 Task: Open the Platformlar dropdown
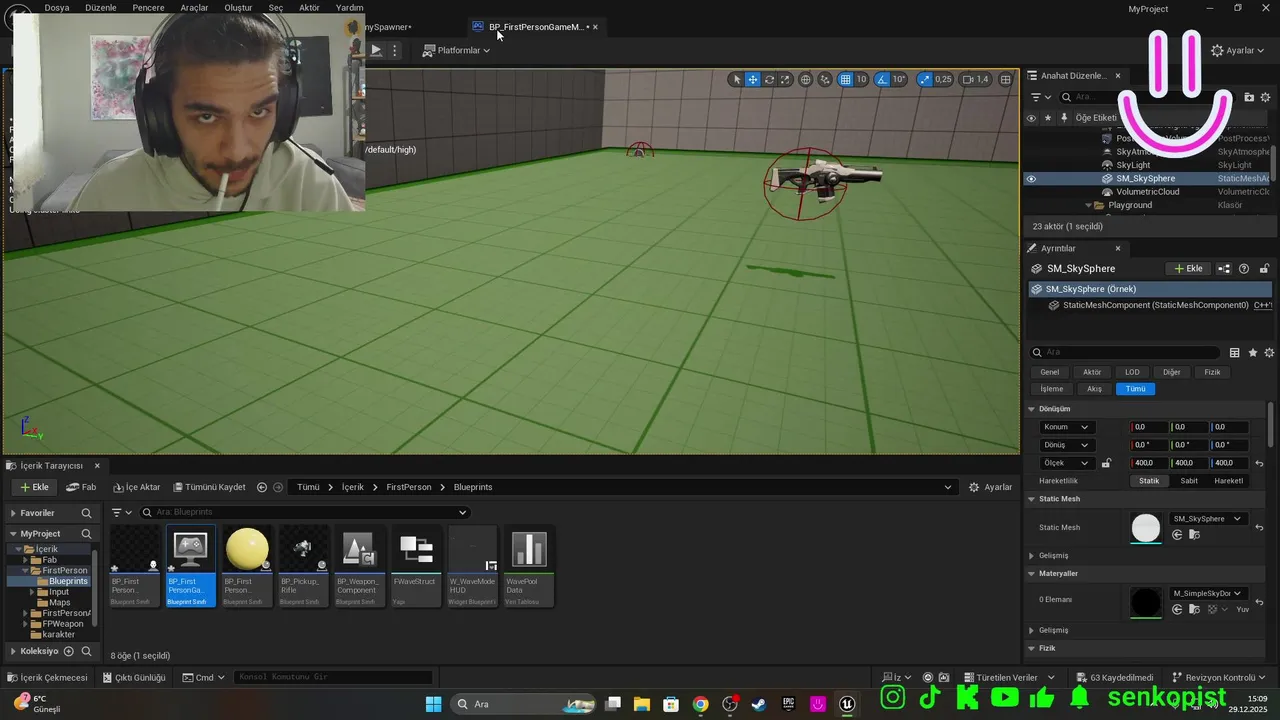(456, 50)
